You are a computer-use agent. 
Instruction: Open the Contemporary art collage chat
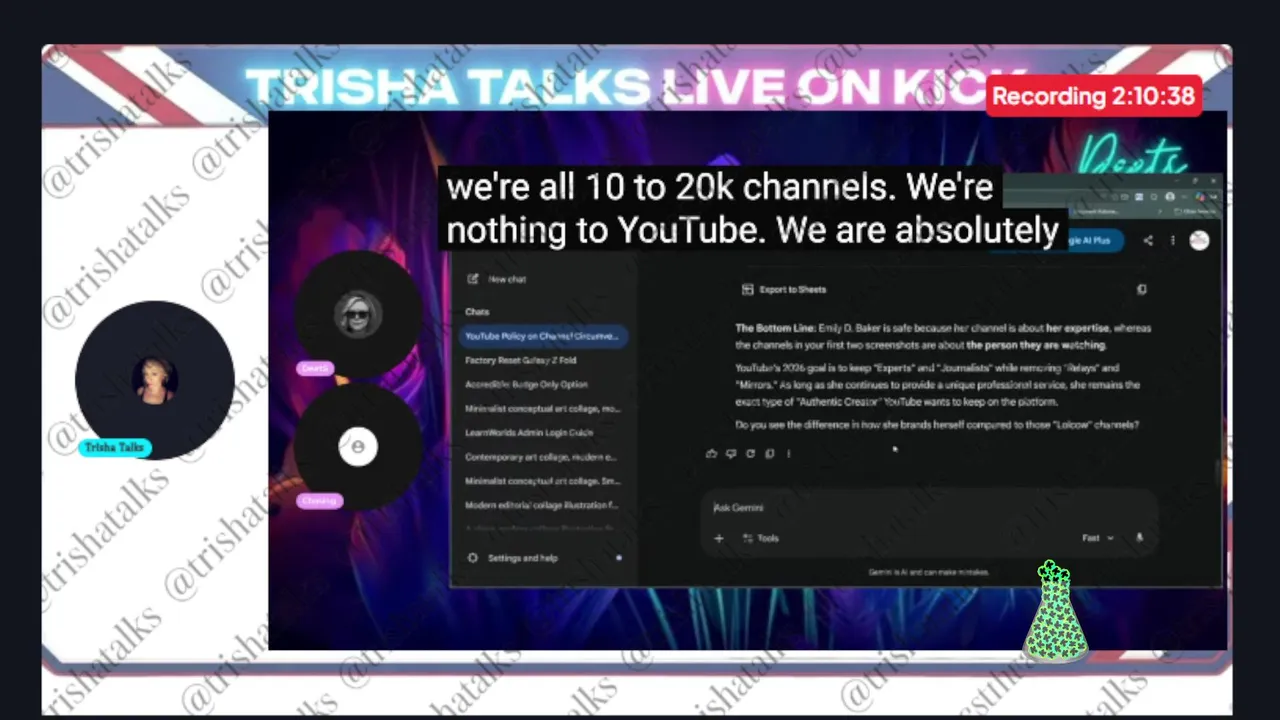pyautogui.click(x=541, y=457)
